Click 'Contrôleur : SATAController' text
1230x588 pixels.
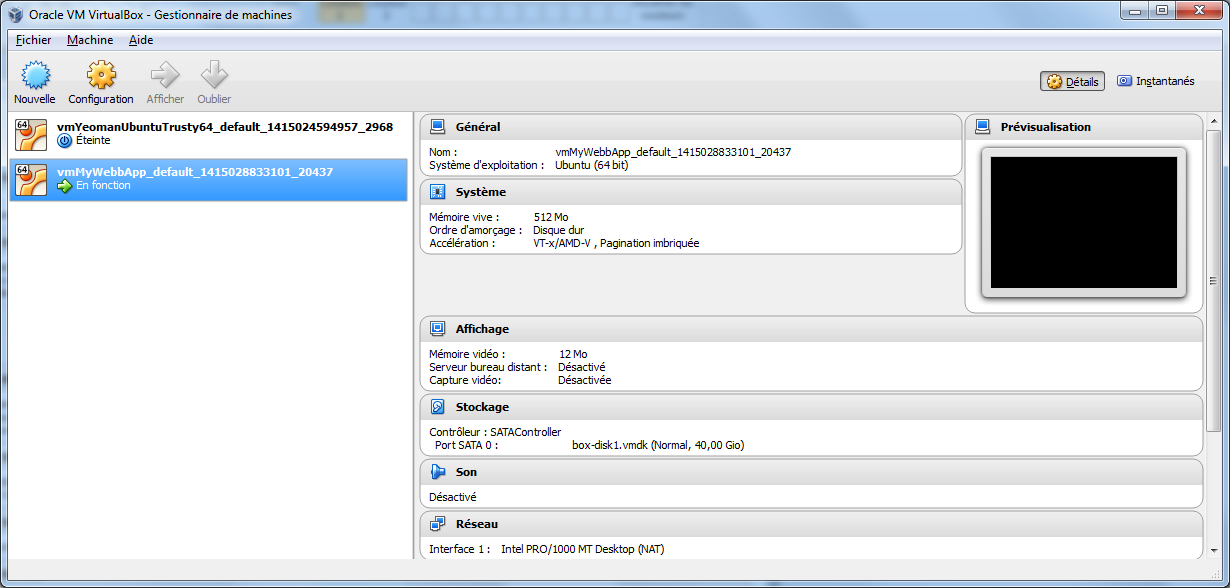pyautogui.click(x=495, y=432)
